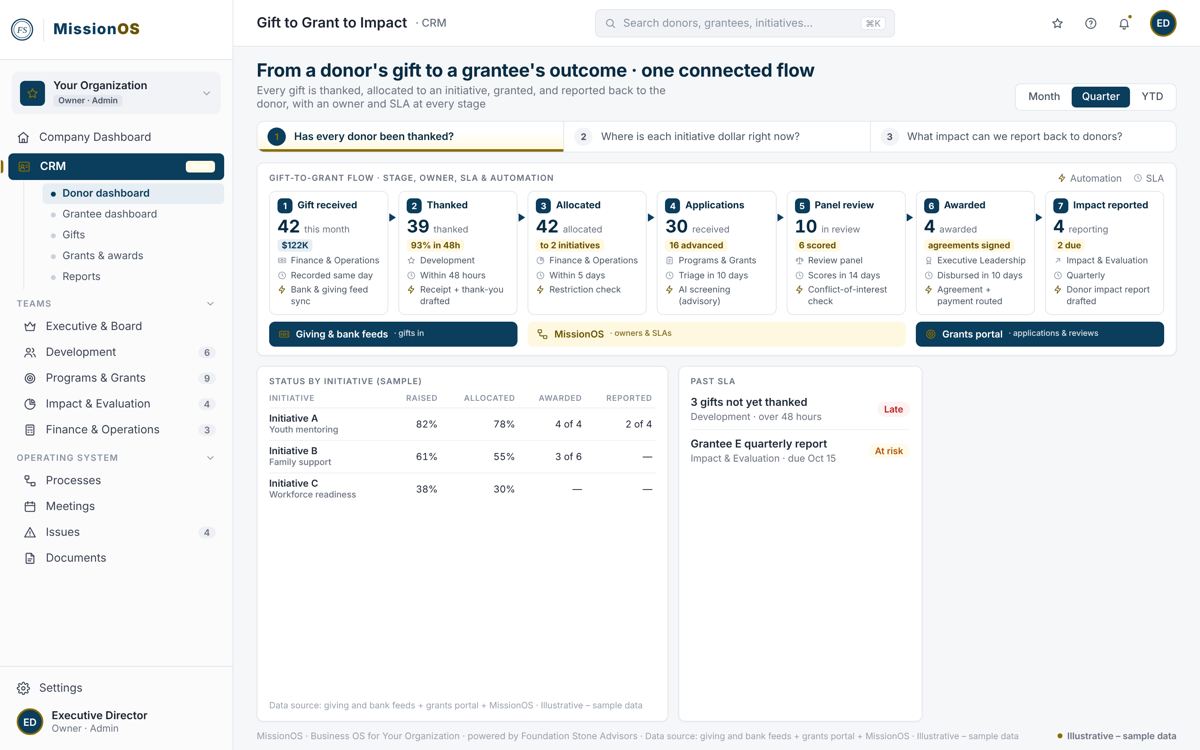The width and height of the screenshot is (1200, 750).
Task: Open Gifts in CRM submenu
Action: tap(133, 235)
